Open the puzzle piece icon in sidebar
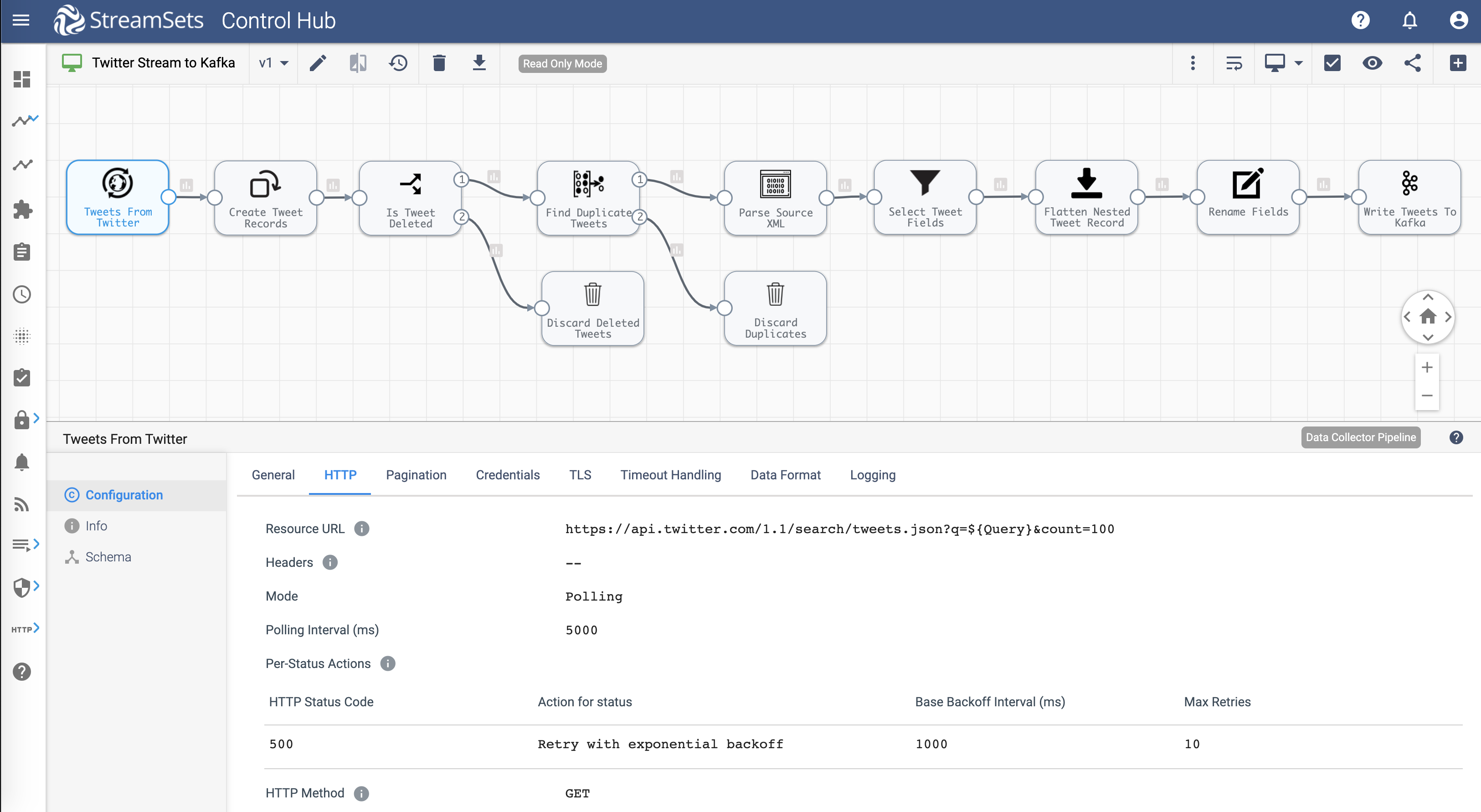Image resolution: width=1481 pixels, height=812 pixels. click(x=22, y=210)
